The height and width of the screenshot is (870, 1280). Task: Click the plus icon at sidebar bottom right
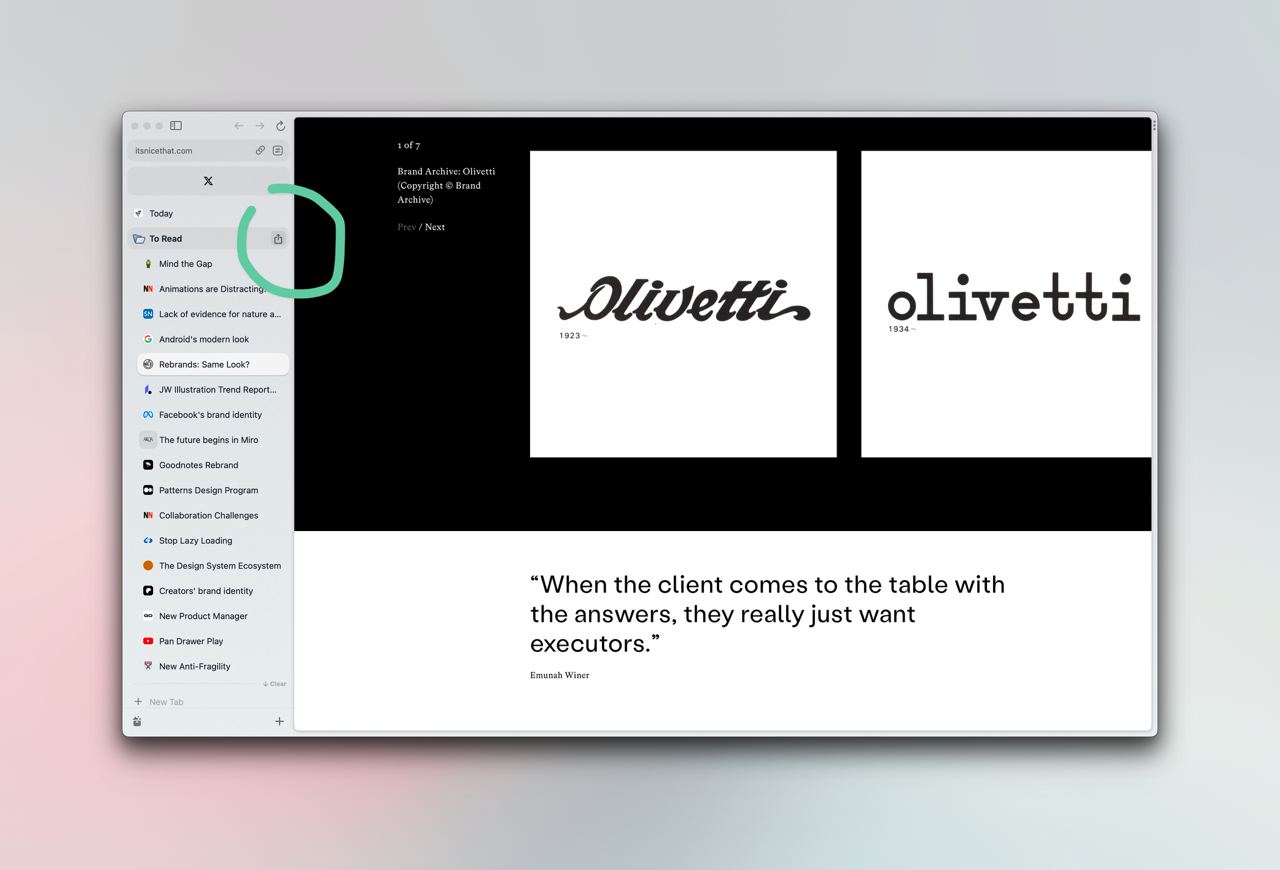coord(279,722)
